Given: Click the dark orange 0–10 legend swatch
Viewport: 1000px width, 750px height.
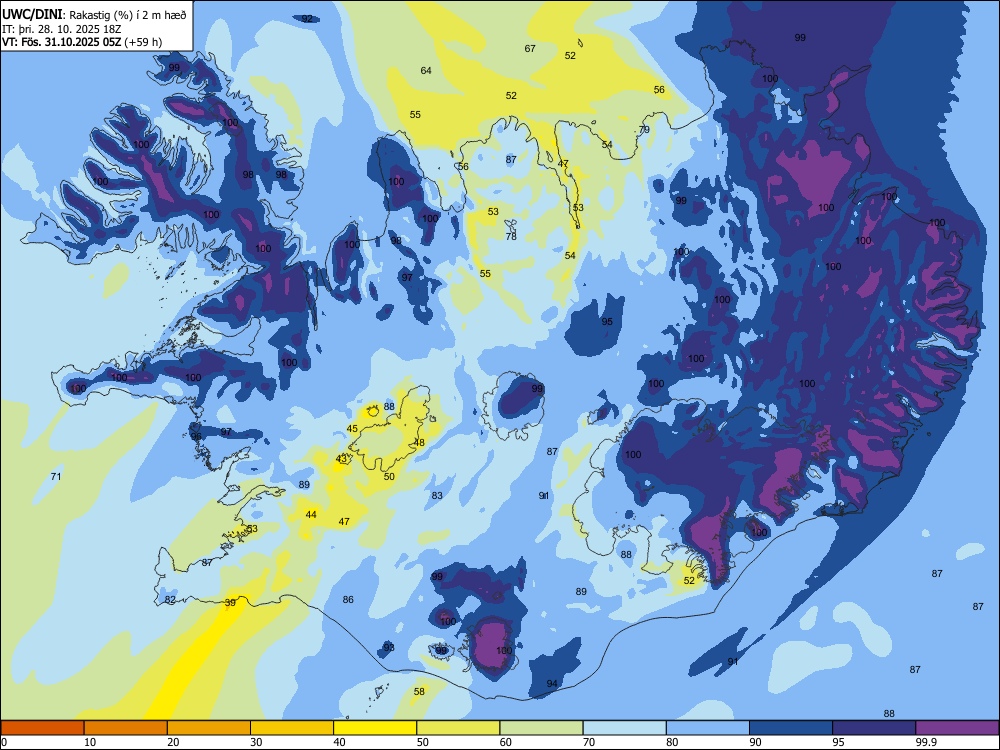Looking at the screenshot, I should [42, 728].
